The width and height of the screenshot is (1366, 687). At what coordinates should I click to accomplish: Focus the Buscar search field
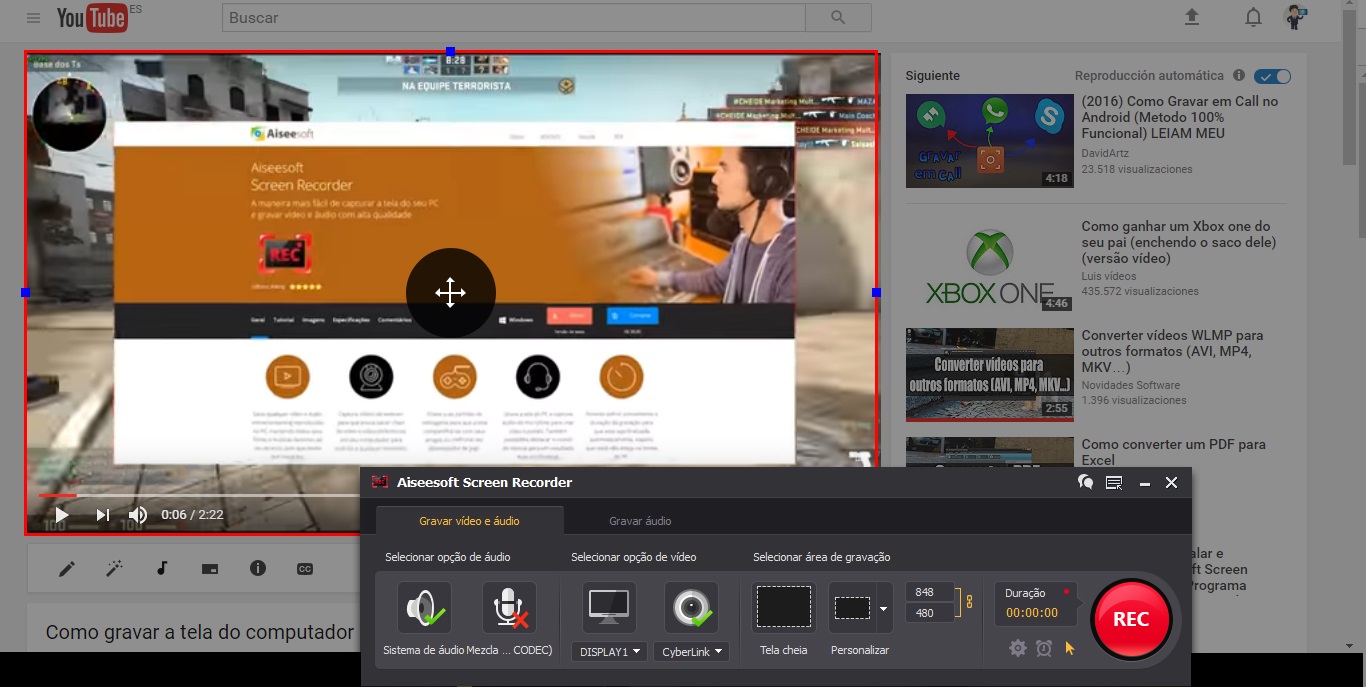tap(513, 18)
